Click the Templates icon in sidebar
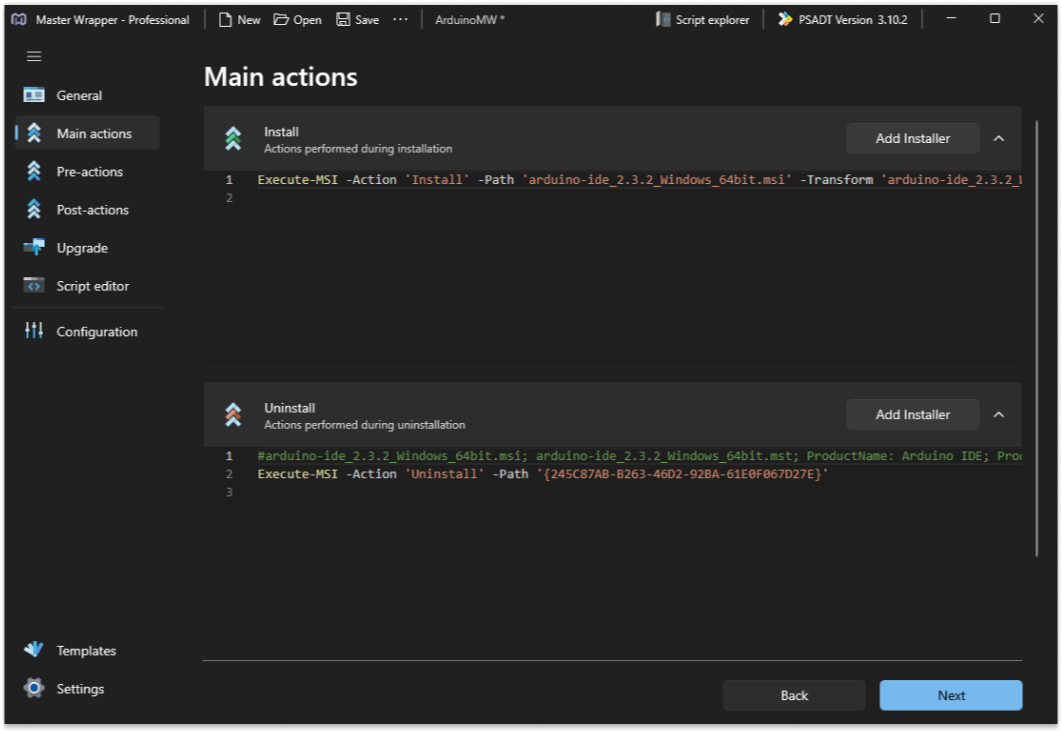1062x732 pixels. click(x=34, y=650)
